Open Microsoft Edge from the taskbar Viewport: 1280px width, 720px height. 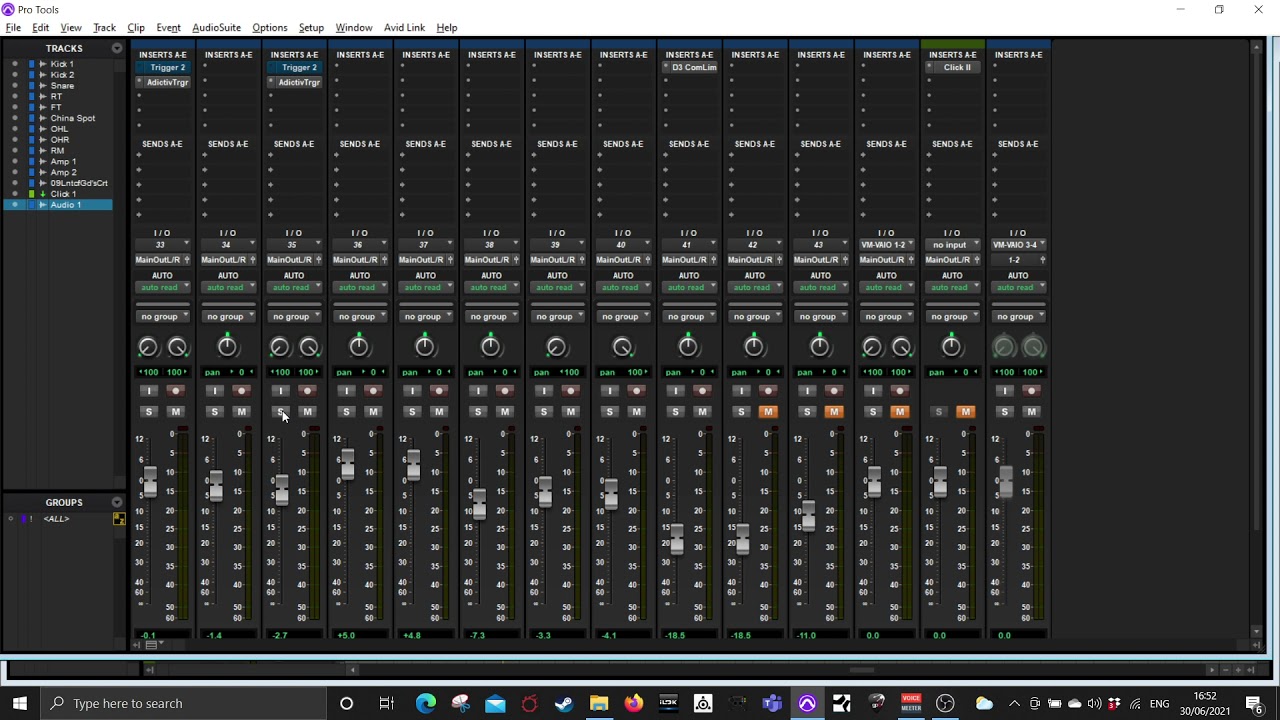426,704
